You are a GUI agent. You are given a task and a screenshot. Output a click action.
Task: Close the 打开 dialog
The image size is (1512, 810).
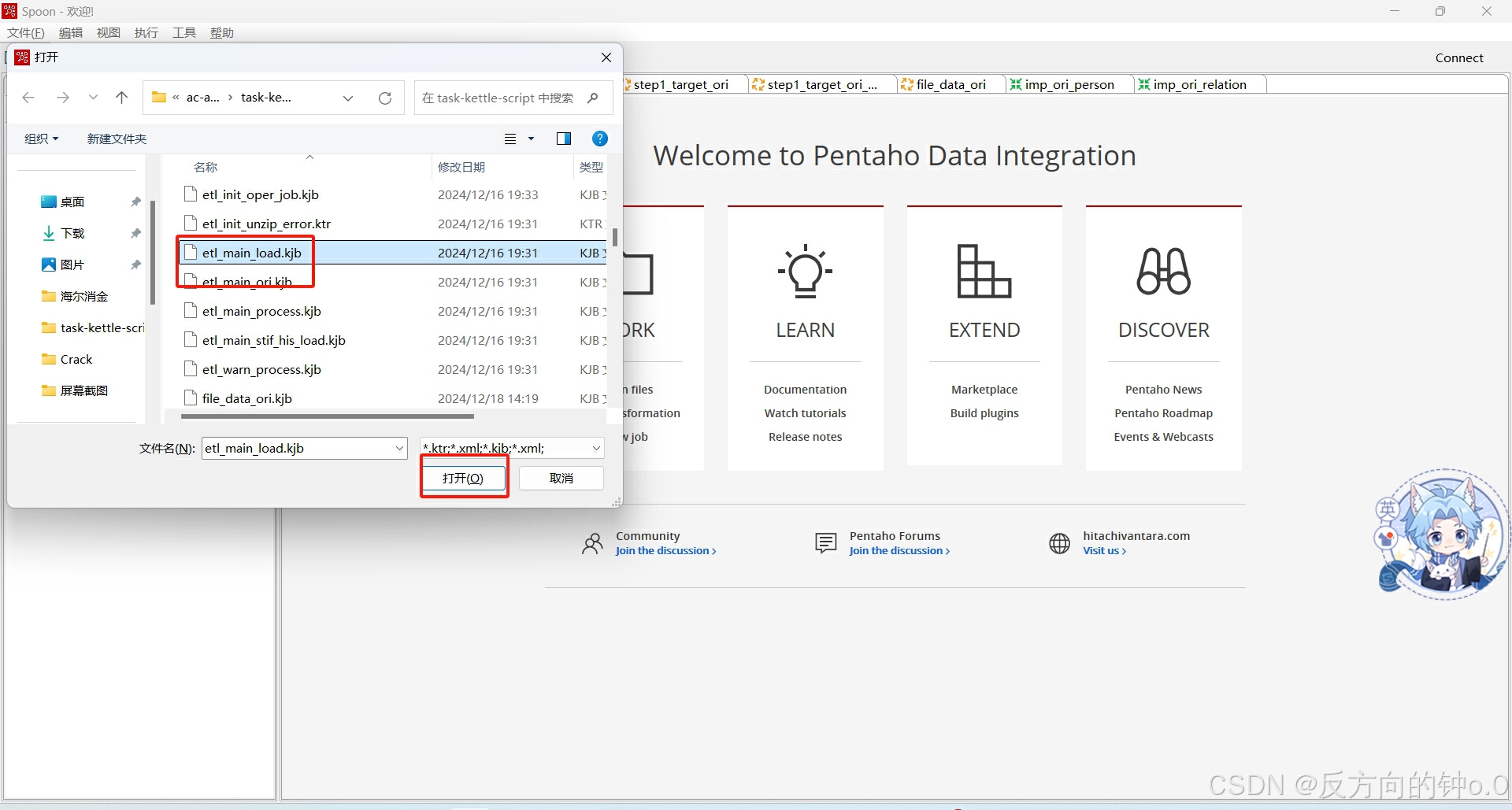coord(606,57)
